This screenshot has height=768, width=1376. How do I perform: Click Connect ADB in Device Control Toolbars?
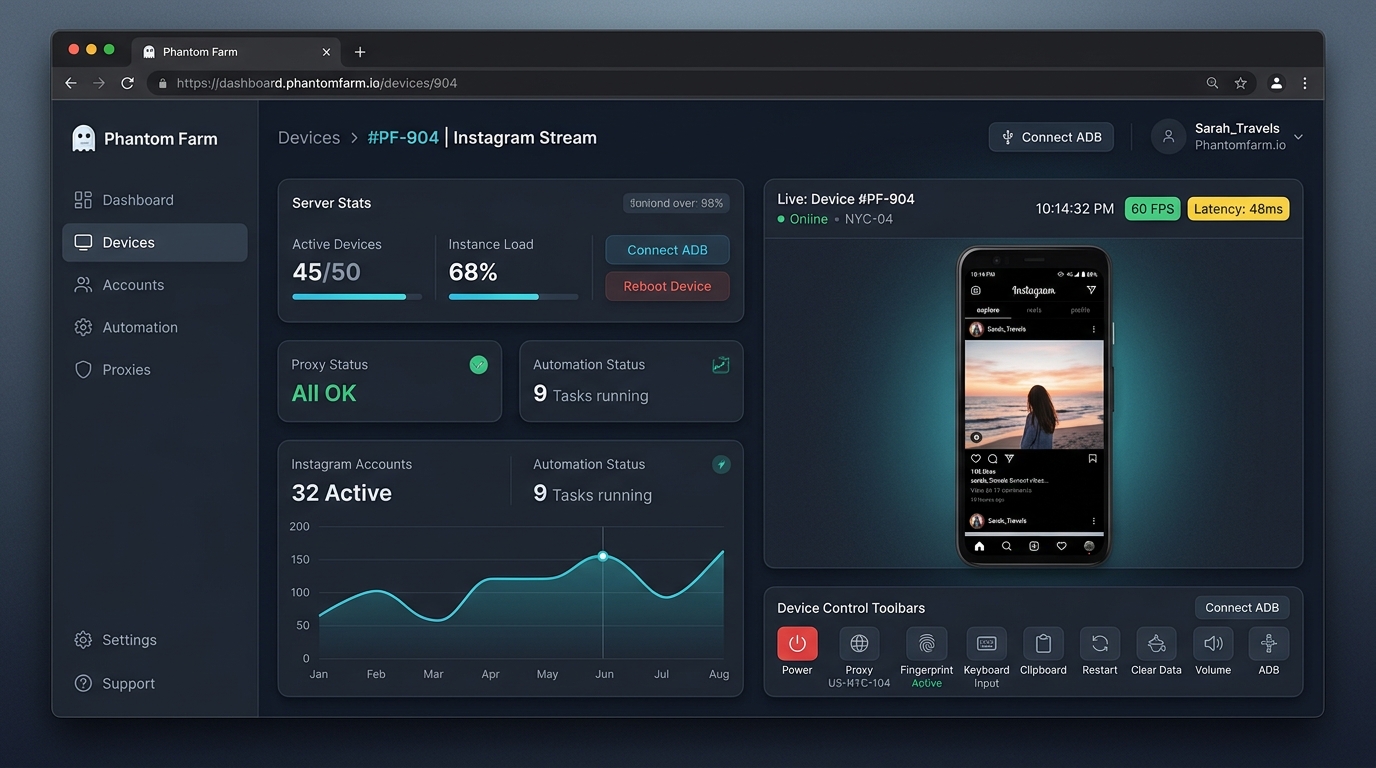click(x=1242, y=607)
